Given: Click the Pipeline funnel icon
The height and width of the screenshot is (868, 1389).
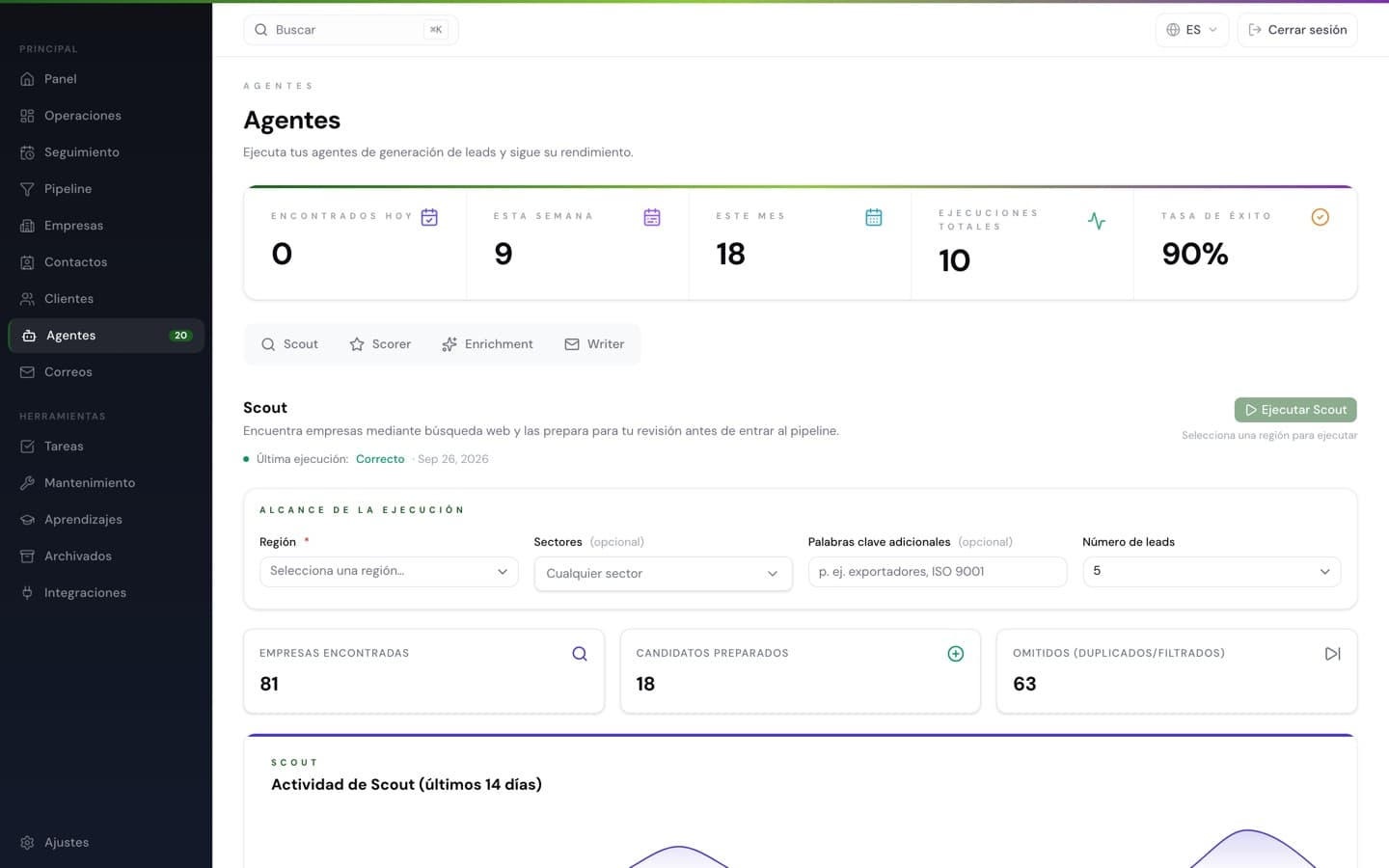Looking at the screenshot, I should point(27,189).
